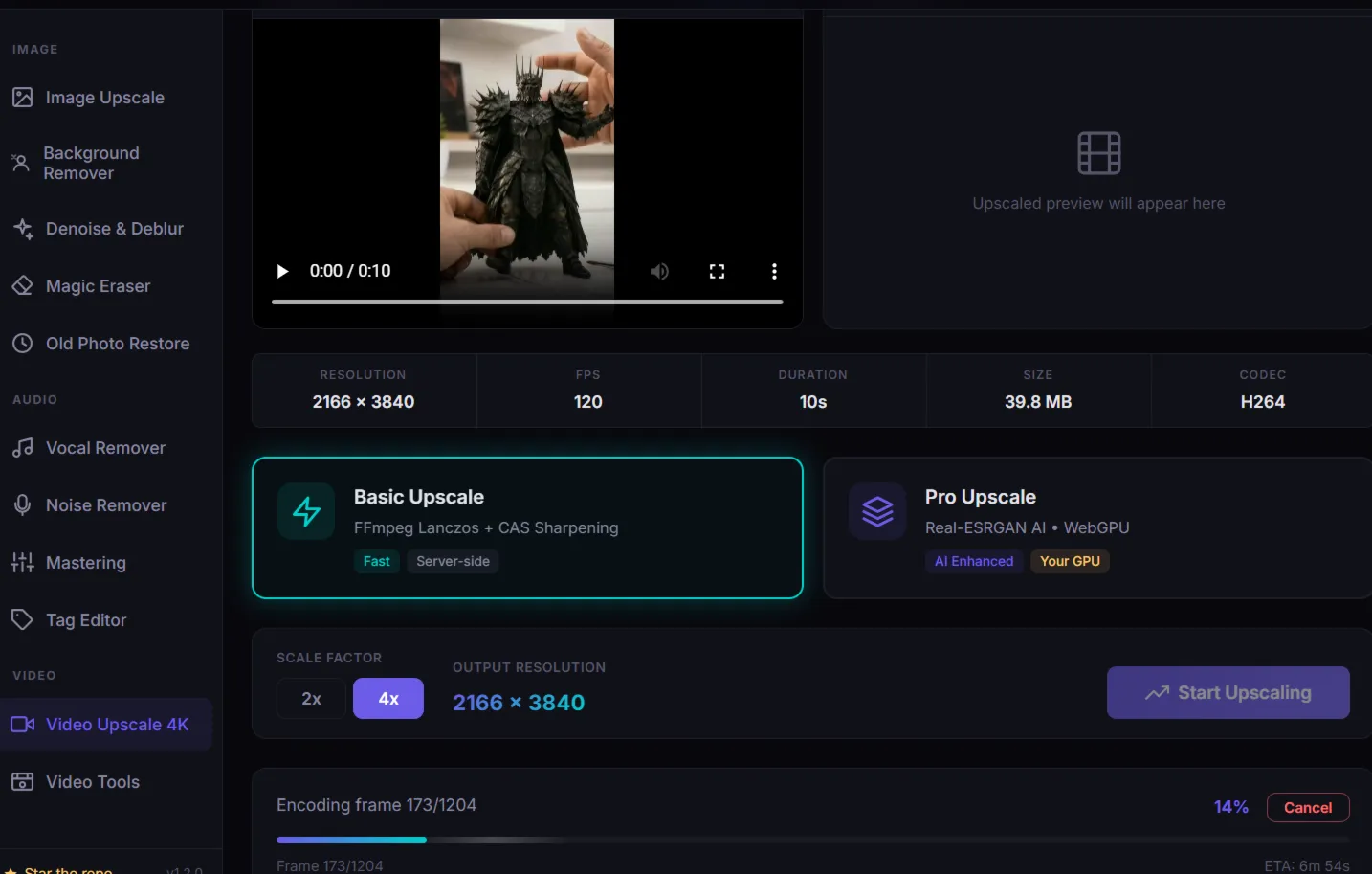Click the codec value H264

[x=1263, y=402]
